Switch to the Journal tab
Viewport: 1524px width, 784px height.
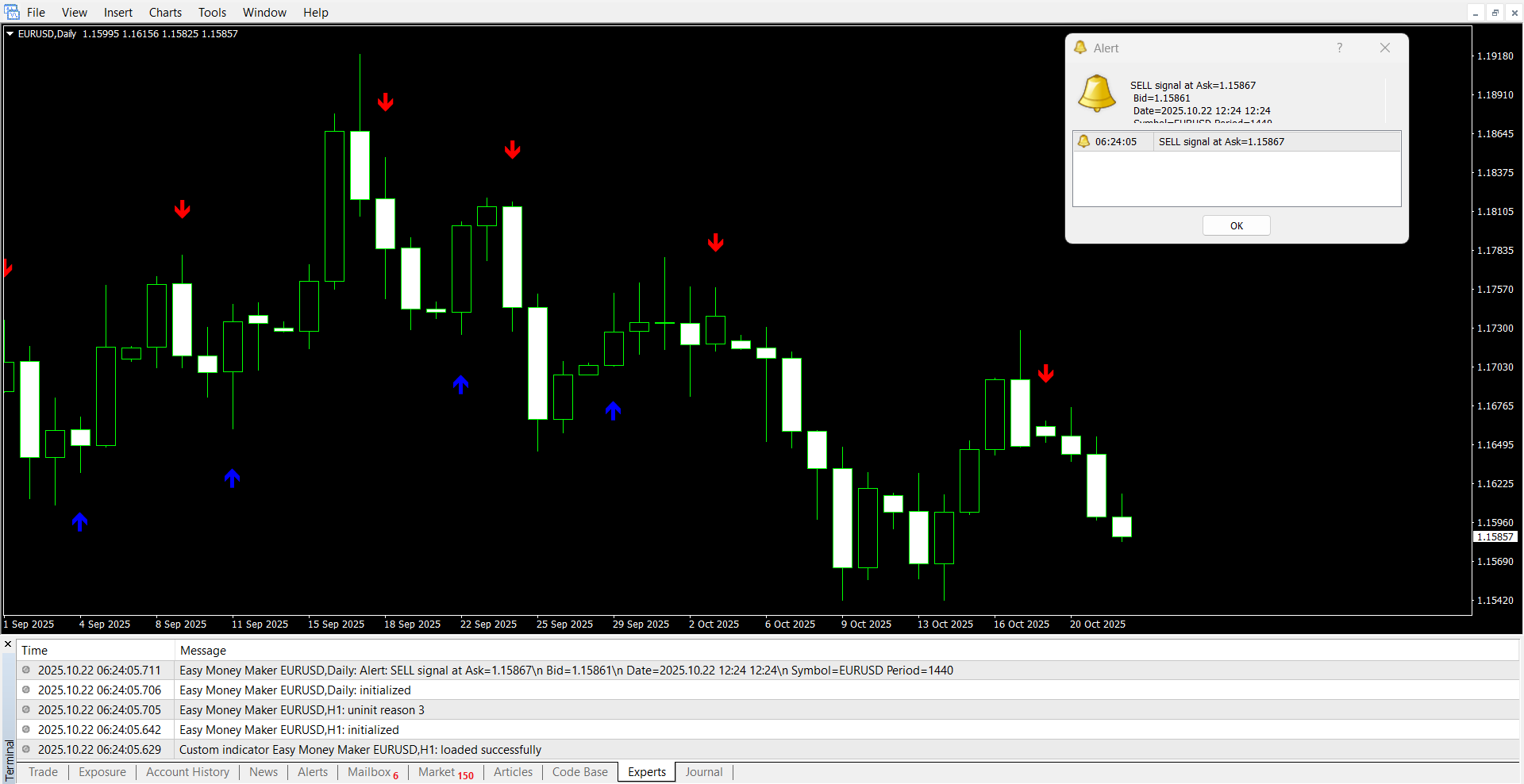tap(704, 772)
